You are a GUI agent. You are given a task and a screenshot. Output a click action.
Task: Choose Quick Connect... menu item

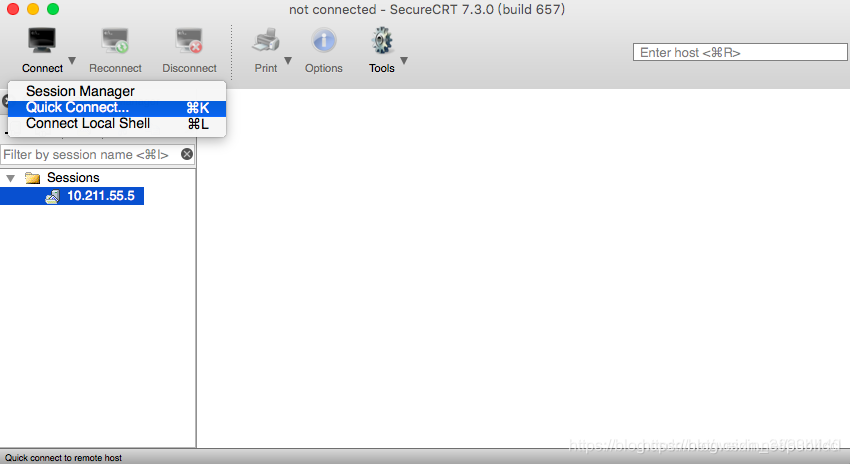pyautogui.click(x=117, y=108)
